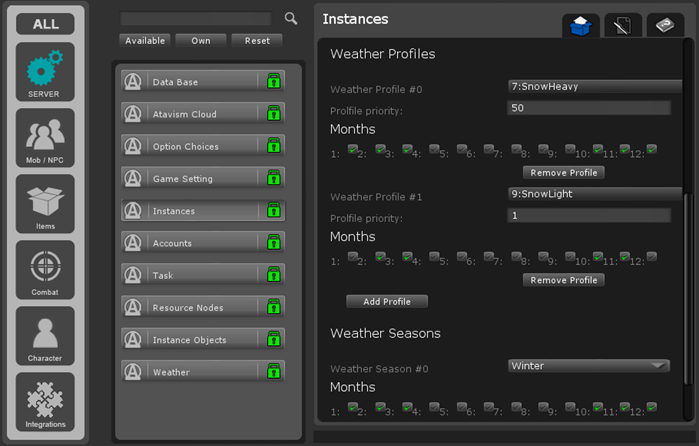699x446 pixels.
Task: Select the Mob / NPC category icon
Action: point(45,137)
